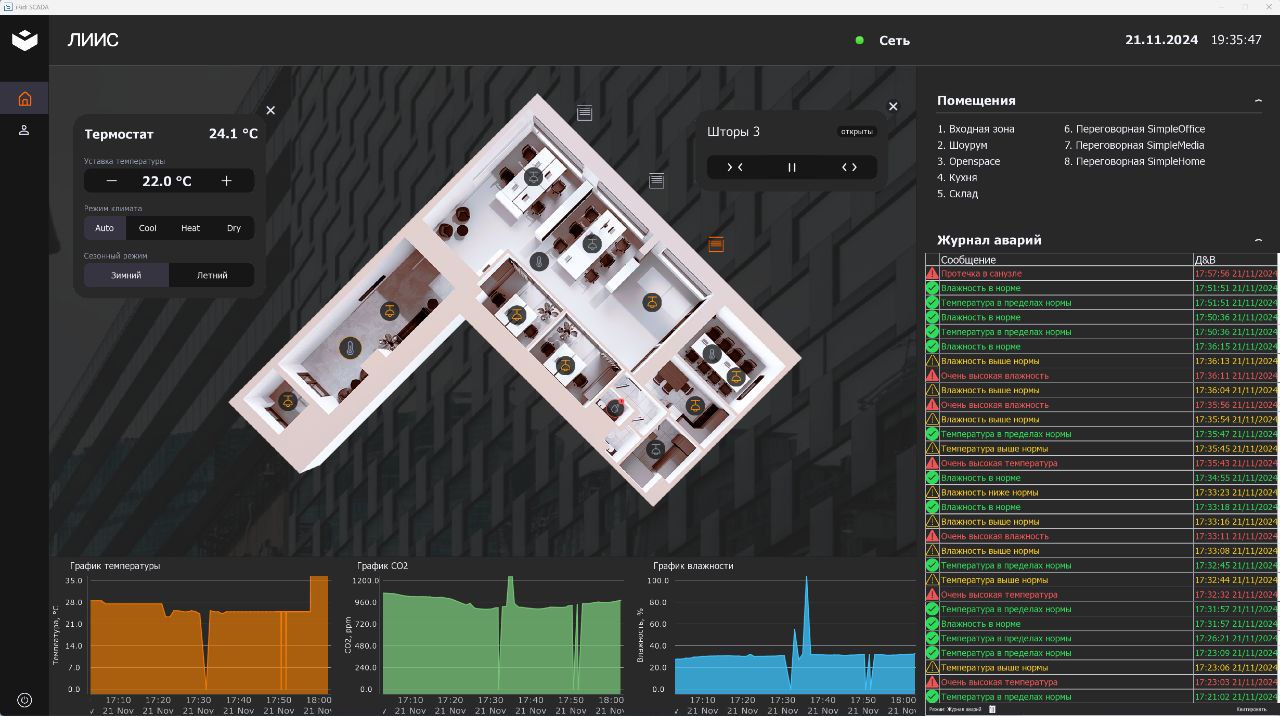
Task: Decrease the temperature setpoint with minus
Action: click(112, 181)
